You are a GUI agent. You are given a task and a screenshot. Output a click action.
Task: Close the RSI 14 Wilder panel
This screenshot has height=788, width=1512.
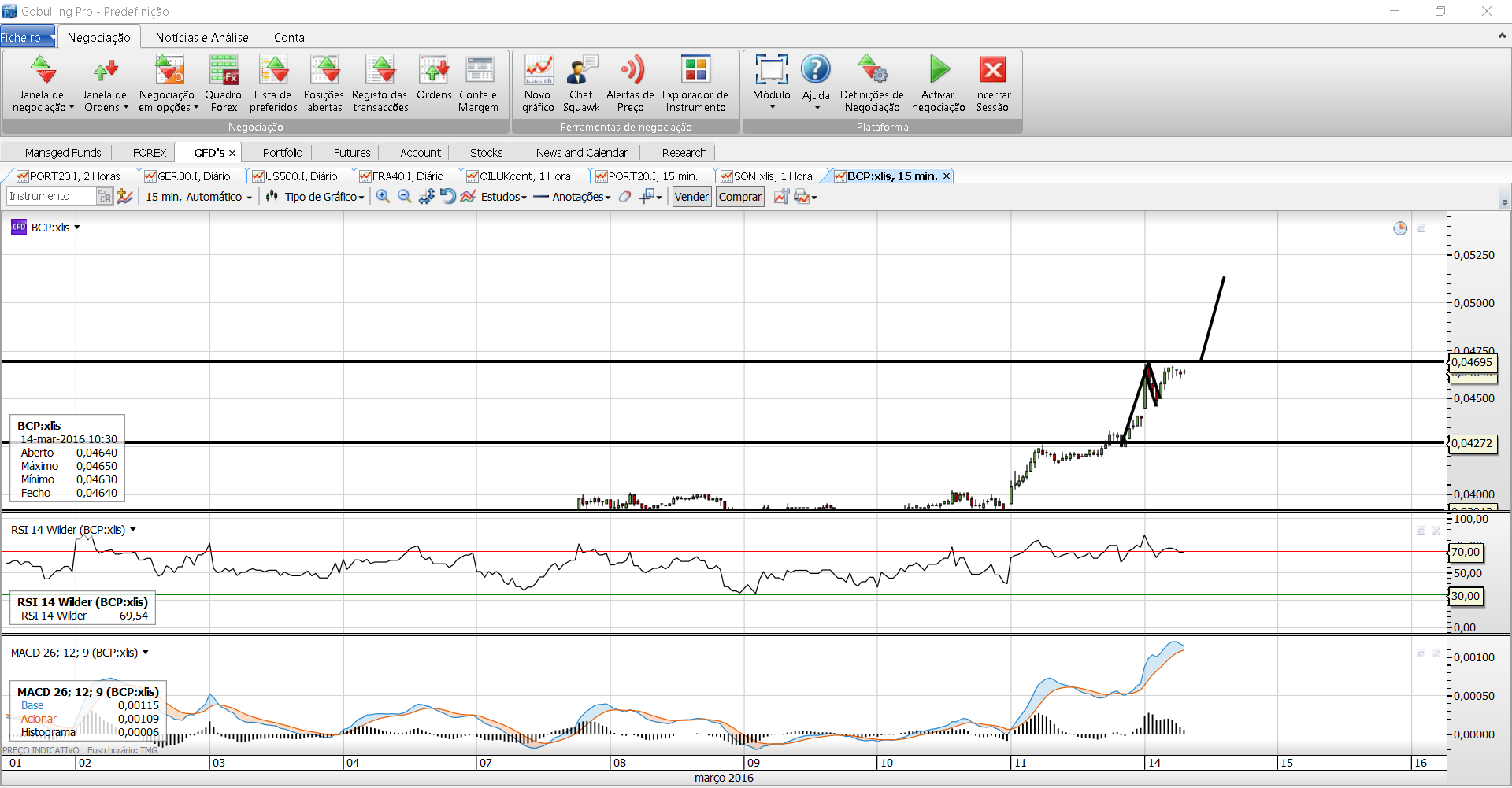click(x=1436, y=531)
